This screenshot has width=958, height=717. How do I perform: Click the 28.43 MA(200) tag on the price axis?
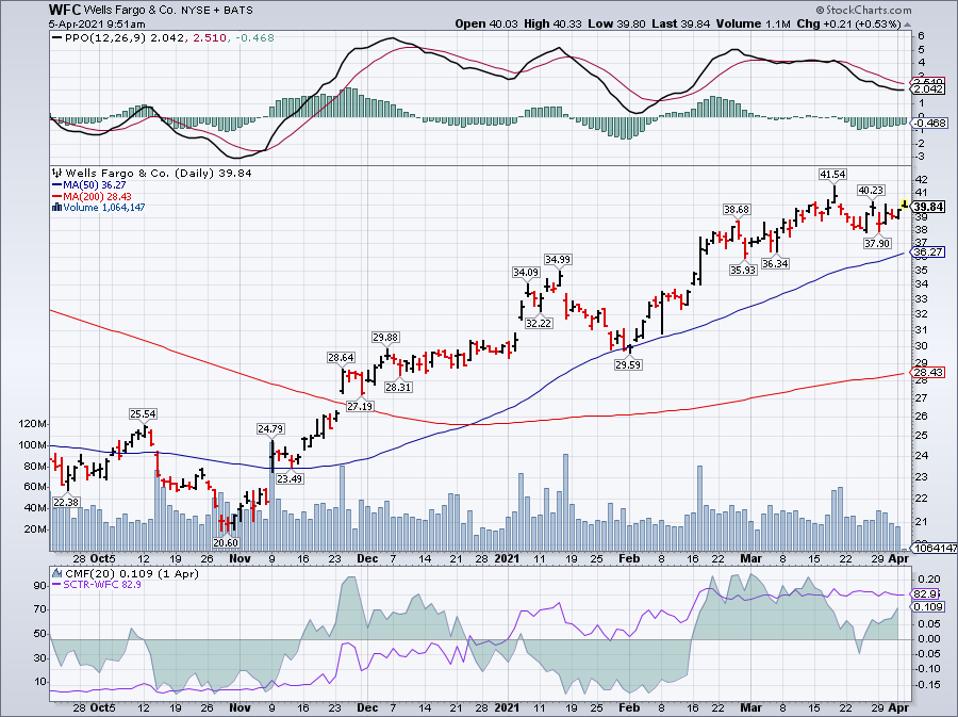click(929, 373)
